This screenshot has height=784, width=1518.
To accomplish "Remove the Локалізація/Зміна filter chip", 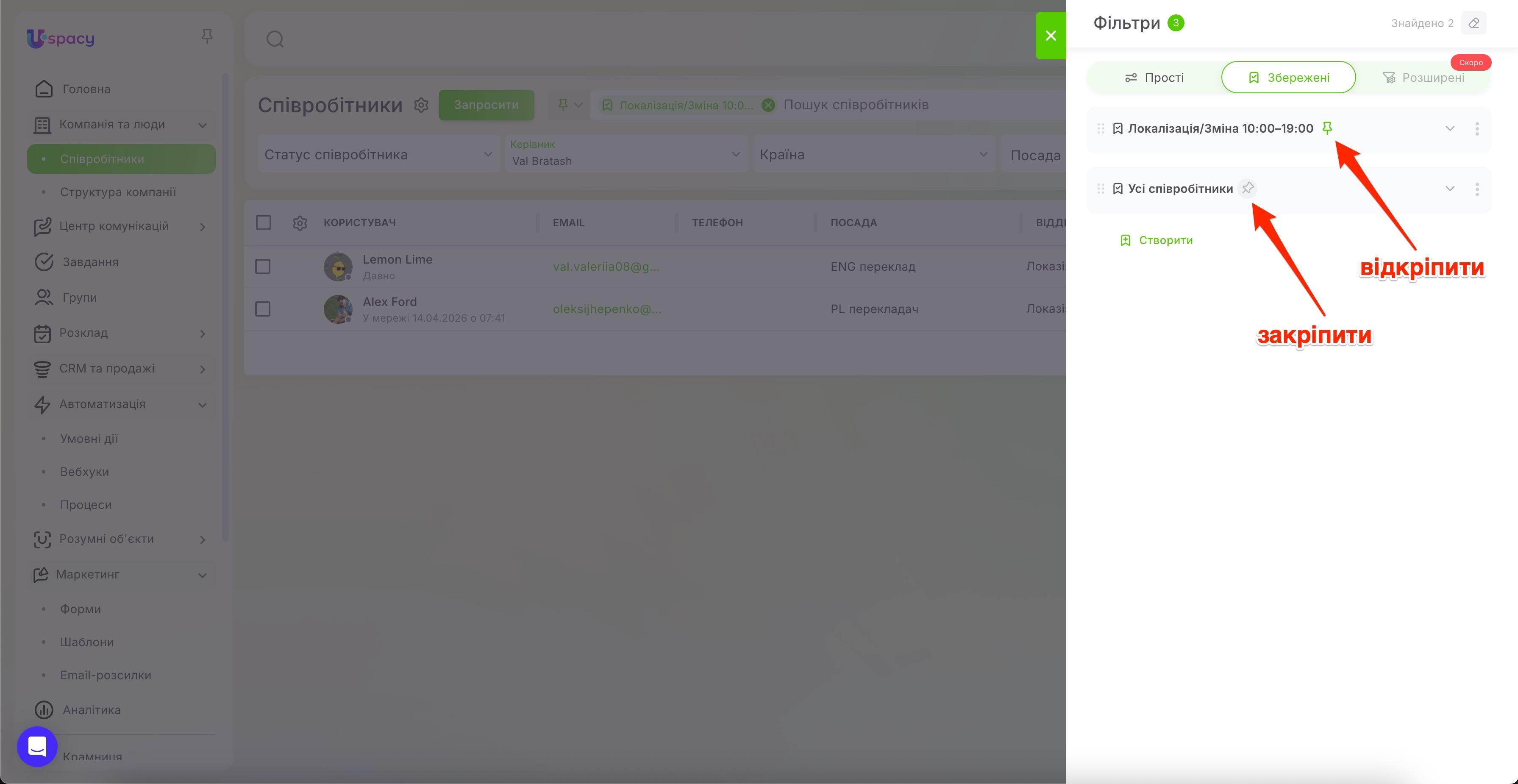I will click(x=768, y=105).
